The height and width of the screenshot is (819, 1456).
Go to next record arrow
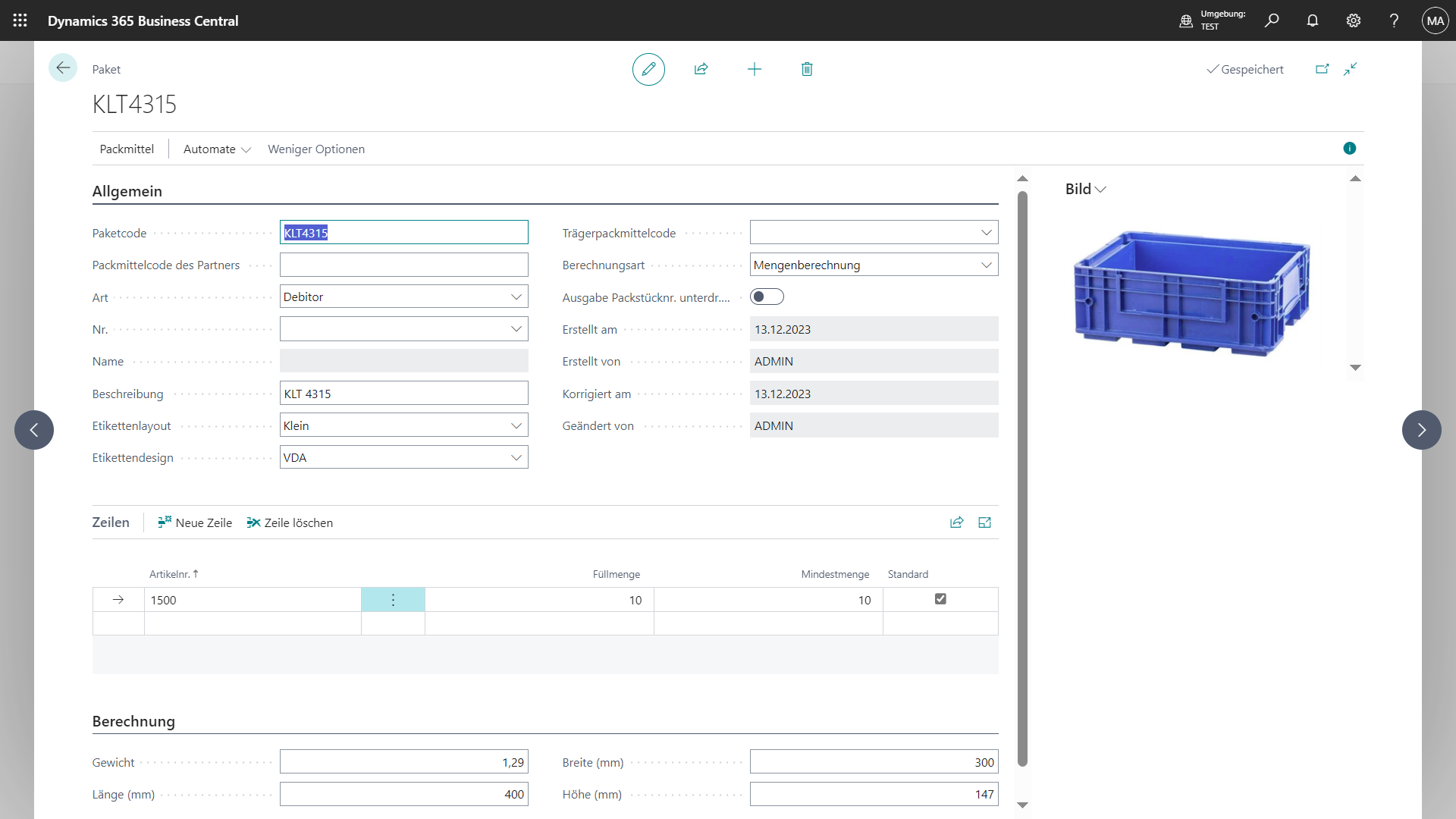point(1422,430)
